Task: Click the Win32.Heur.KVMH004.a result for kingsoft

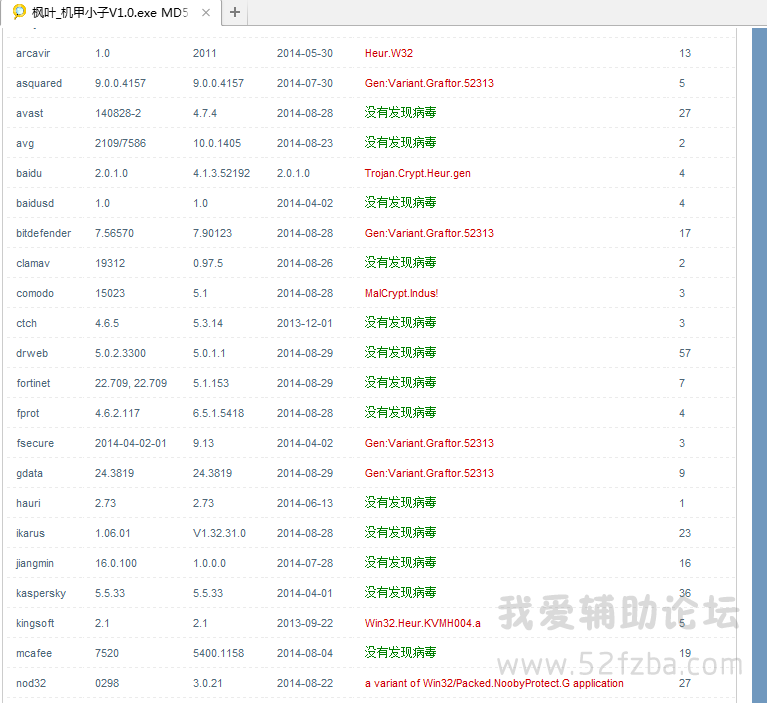Action: (x=422, y=623)
